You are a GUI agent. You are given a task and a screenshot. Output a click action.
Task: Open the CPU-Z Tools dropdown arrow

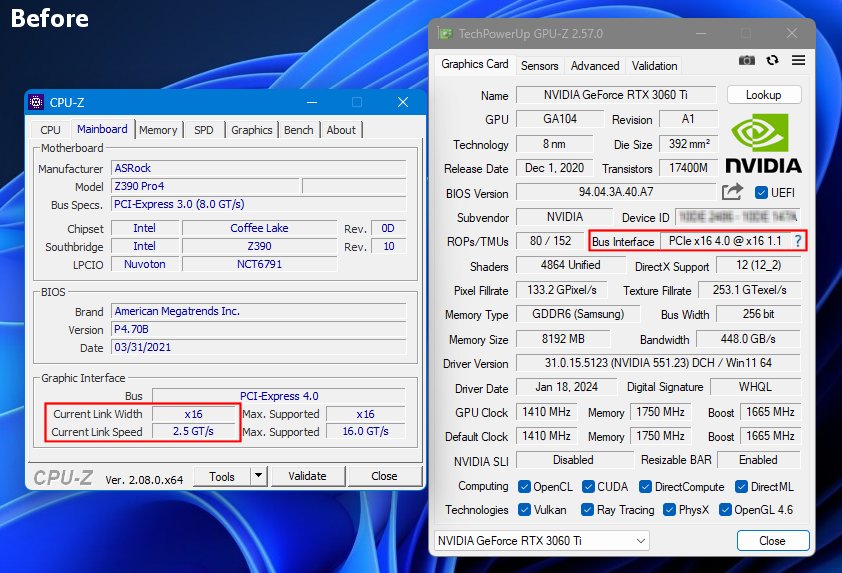pyautogui.click(x=258, y=476)
